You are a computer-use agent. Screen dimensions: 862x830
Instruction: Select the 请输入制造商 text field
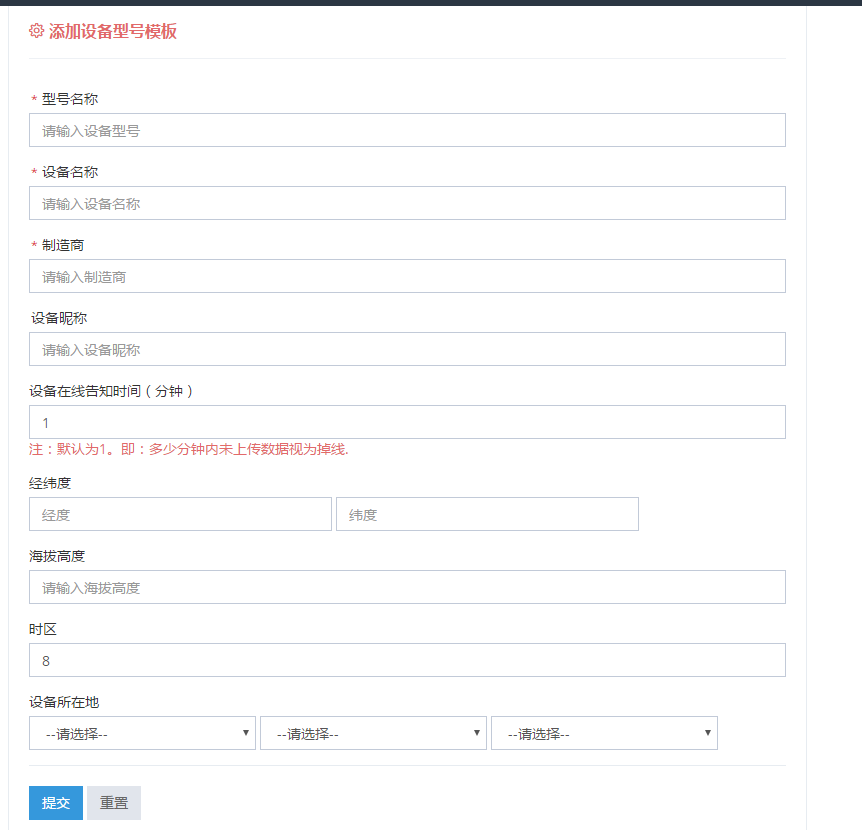407,276
